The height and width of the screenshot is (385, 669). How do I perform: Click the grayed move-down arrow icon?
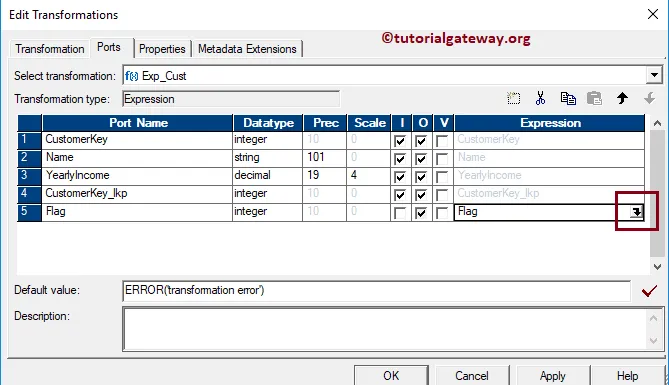[x=649, y=99]
